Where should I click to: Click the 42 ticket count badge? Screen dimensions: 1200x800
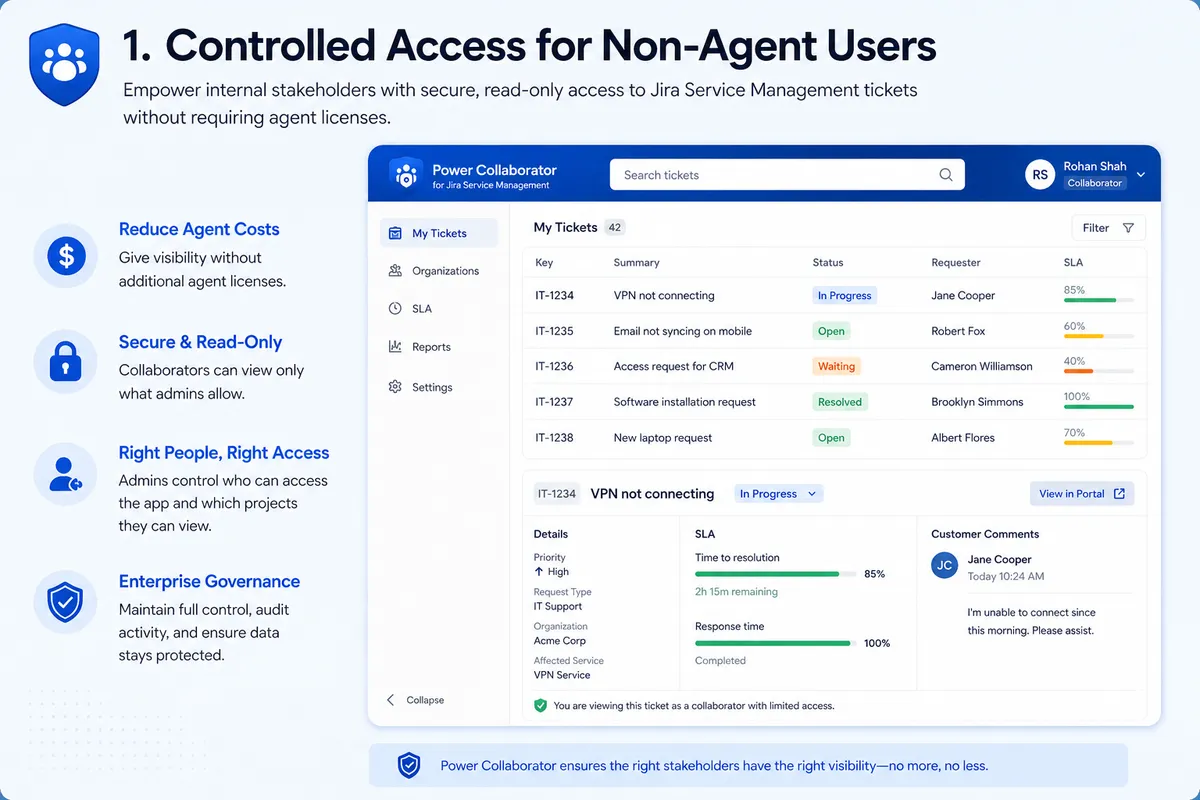(x=615, y=228)
